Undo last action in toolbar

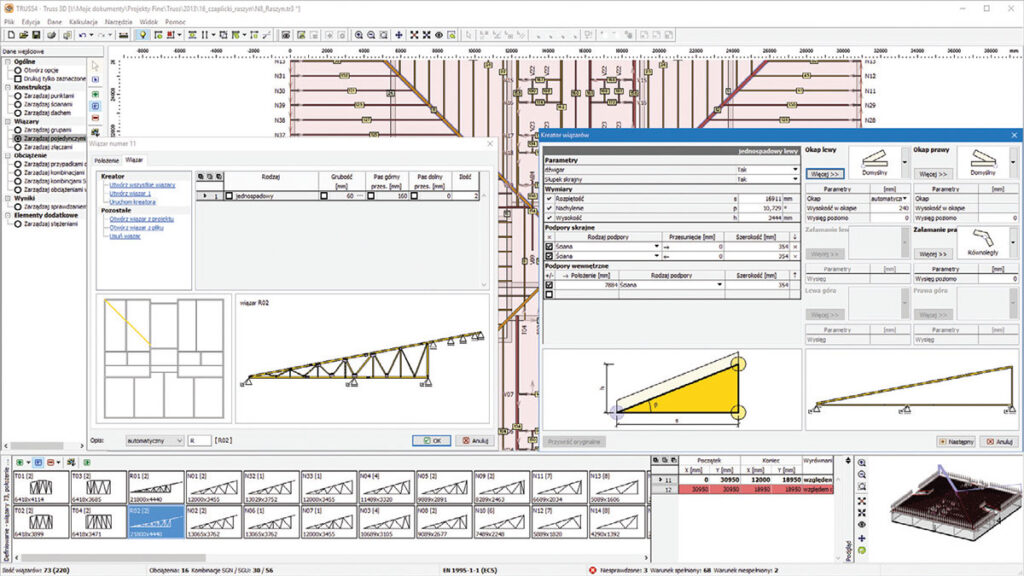82,35
